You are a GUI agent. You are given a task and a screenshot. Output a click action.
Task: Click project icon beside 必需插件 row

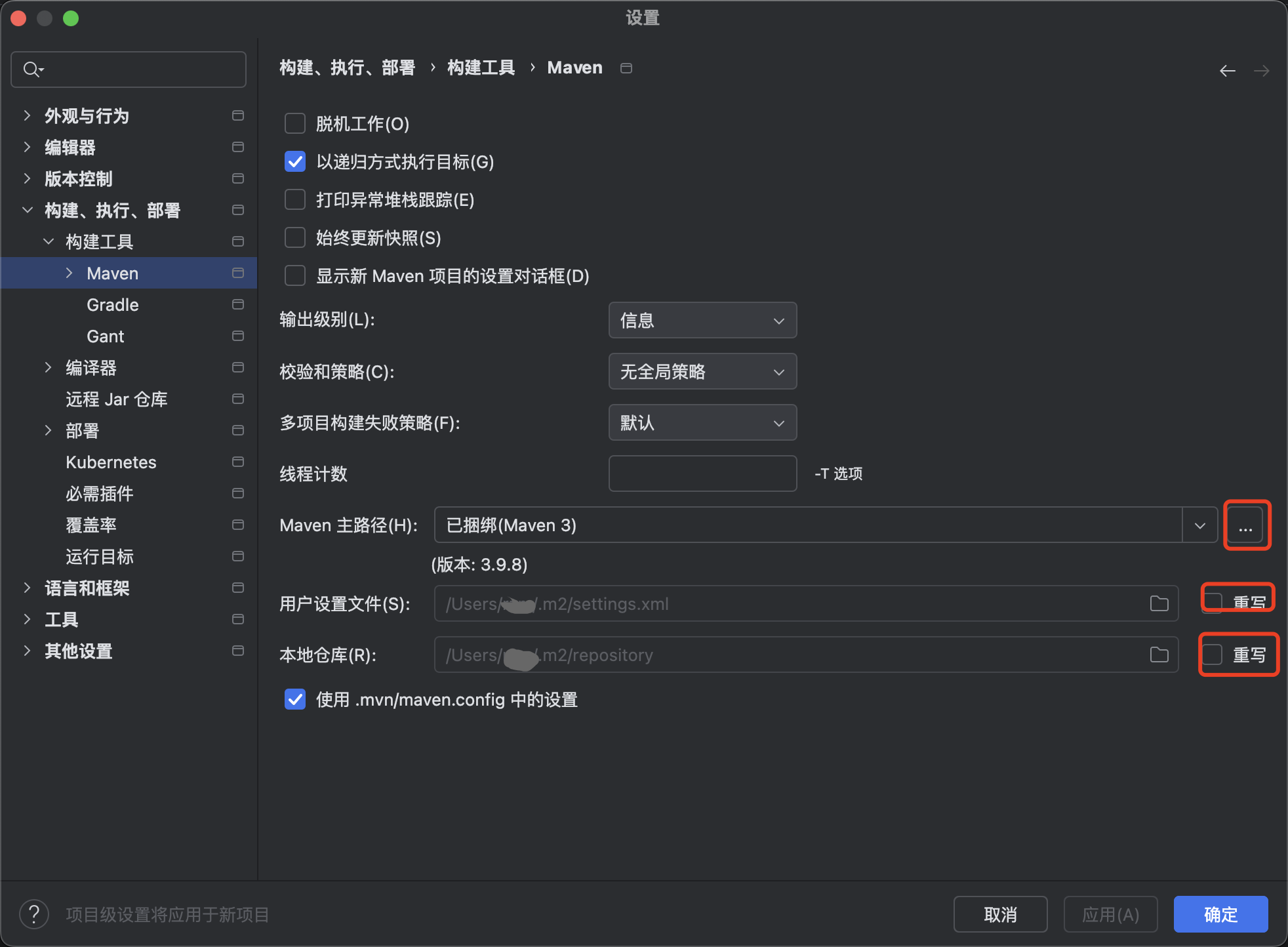(238, 493)
